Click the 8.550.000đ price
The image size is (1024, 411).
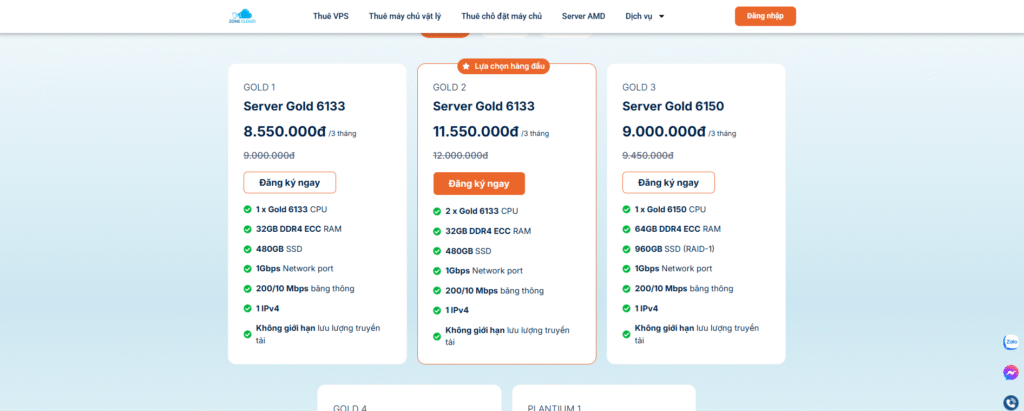[285, 131]
